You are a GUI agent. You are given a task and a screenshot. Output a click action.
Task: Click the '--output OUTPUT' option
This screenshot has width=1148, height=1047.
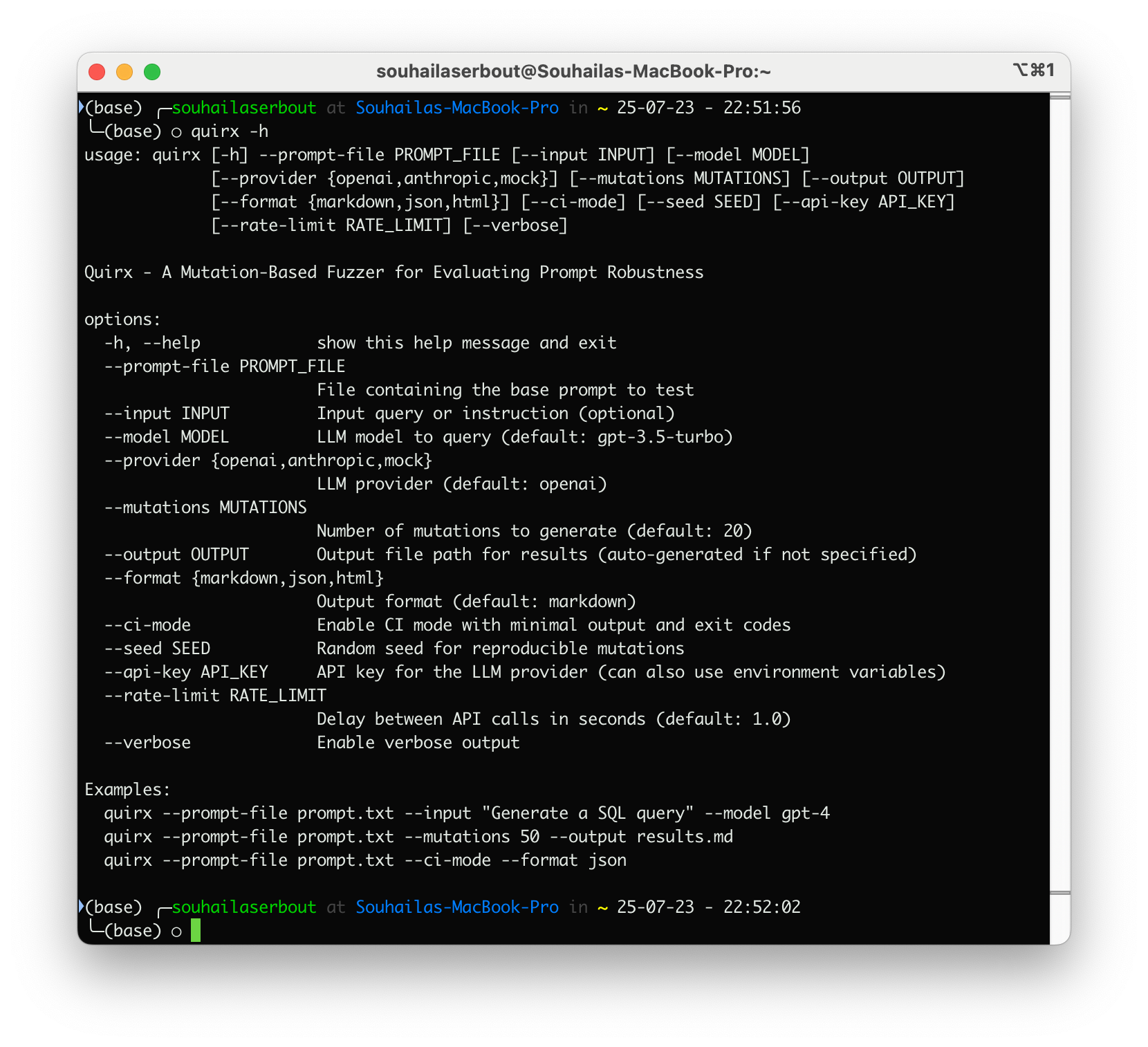(176, 555)
